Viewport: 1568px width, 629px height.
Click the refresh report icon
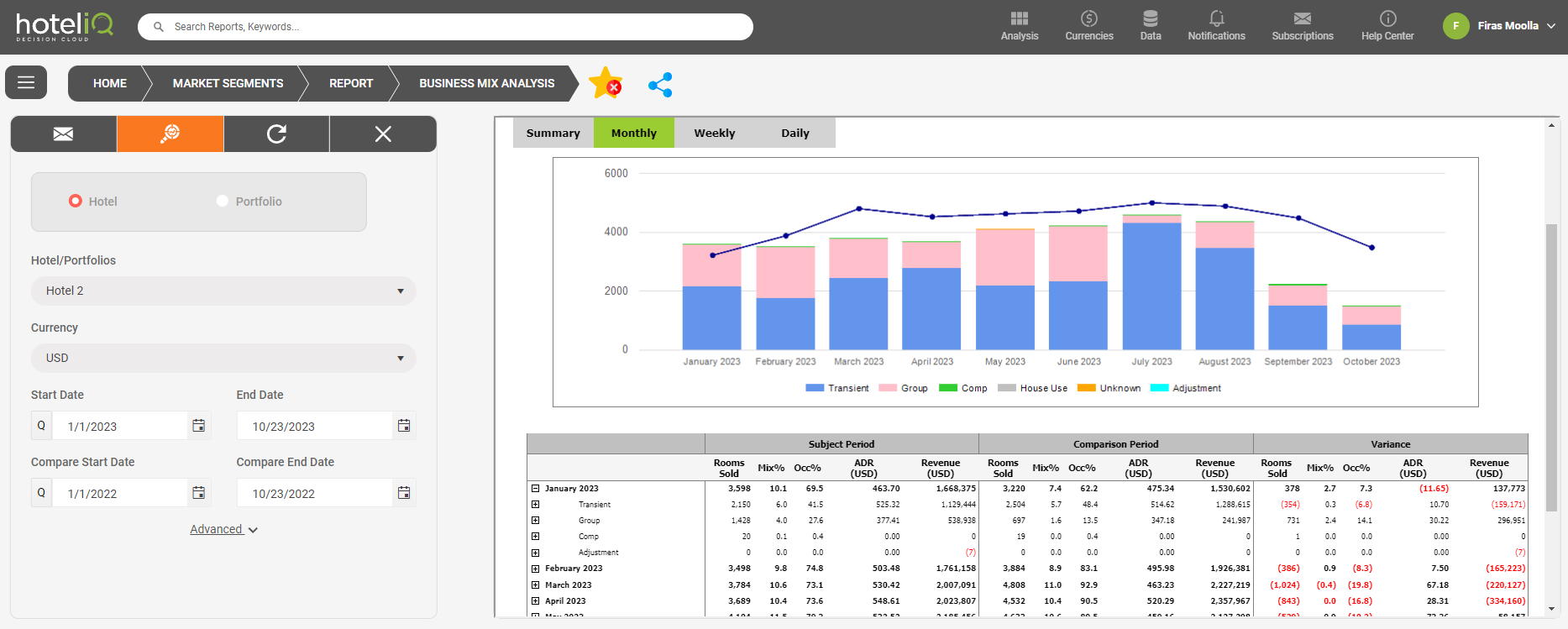(x=276, y=134)
